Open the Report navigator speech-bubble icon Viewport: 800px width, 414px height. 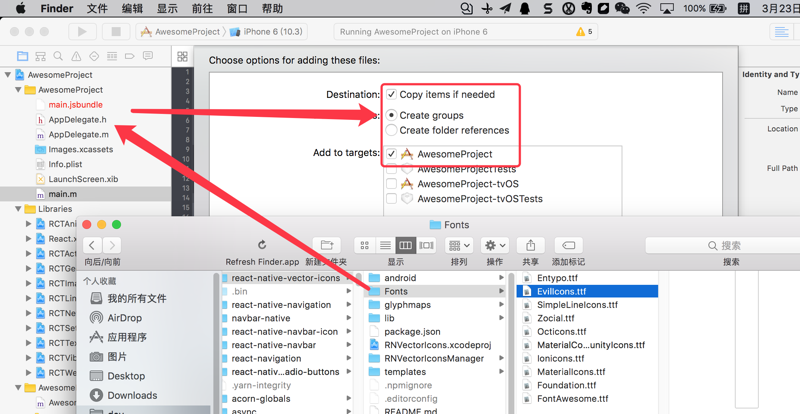[x=148, y=56]
